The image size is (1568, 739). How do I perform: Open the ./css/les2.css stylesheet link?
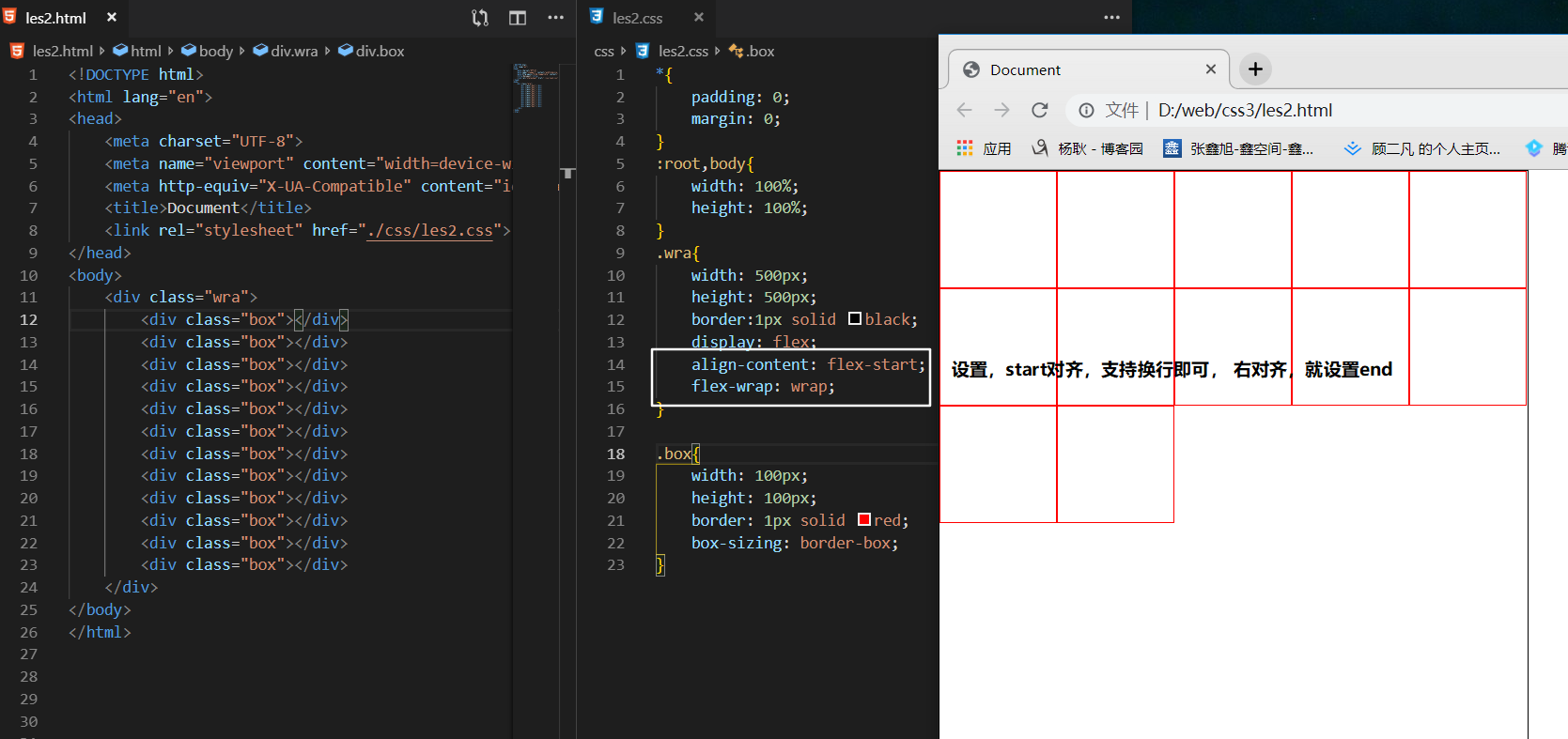tap(429, 231)
